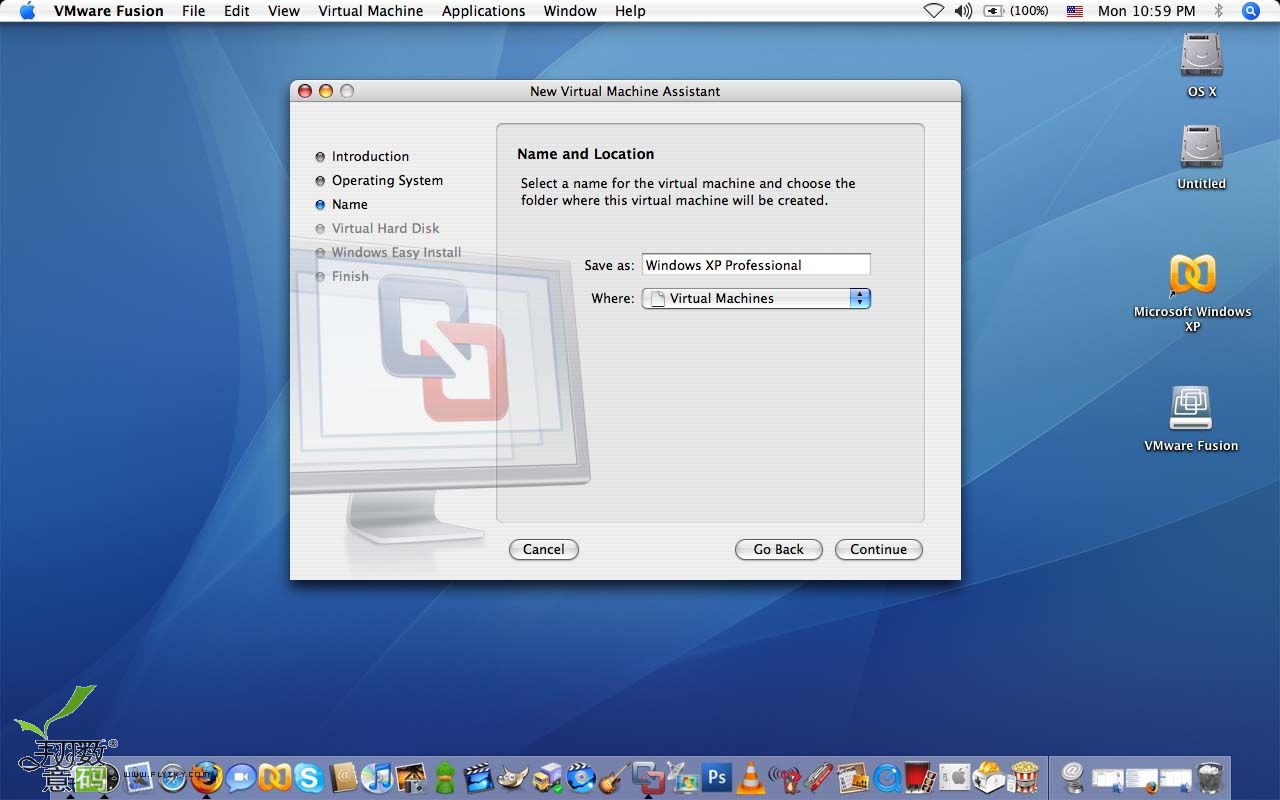Open iMovie from the Dock
This screenshot has height=800, width=1280.
tap(479, 777)
